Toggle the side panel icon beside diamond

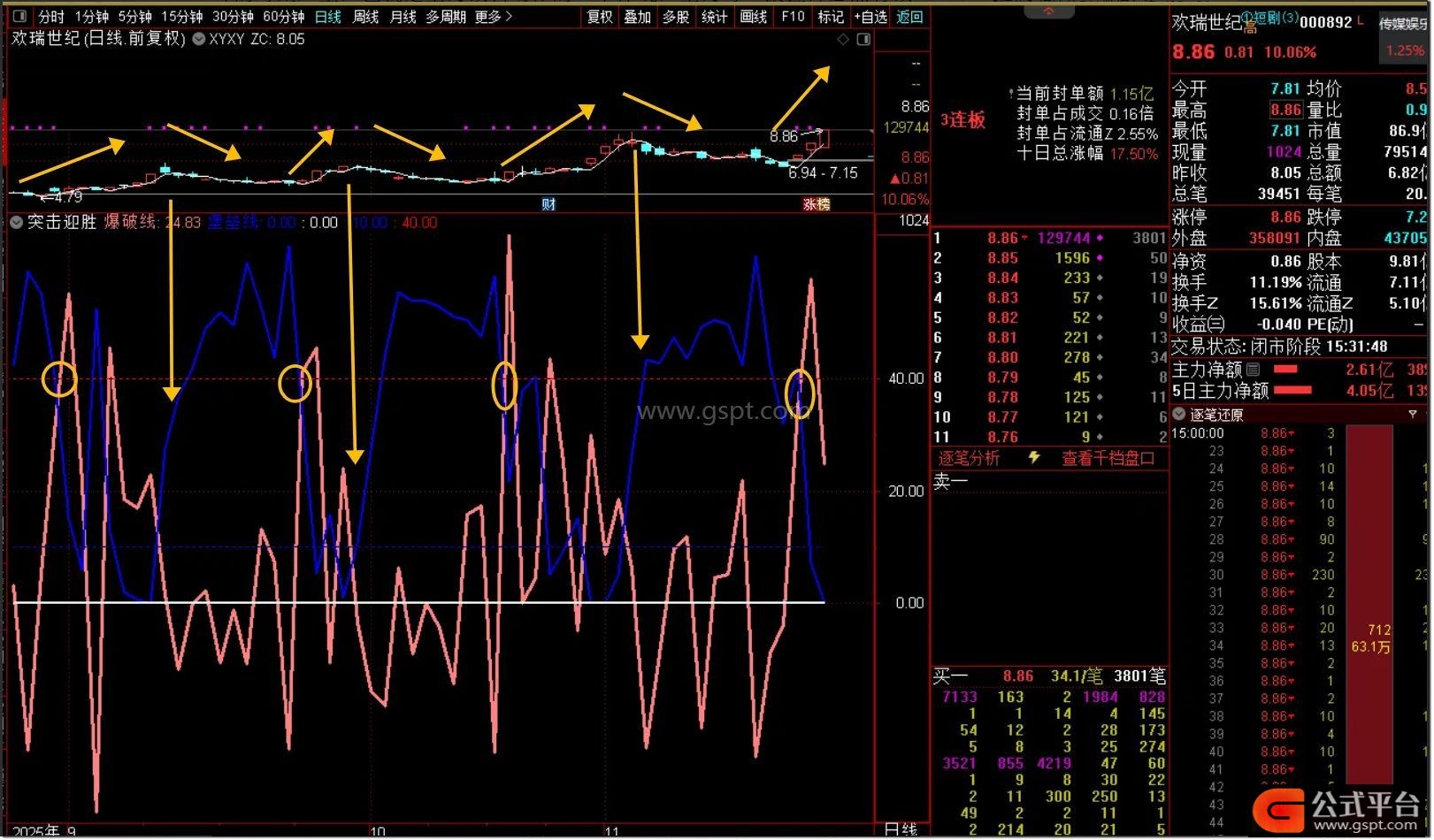(x=863, y=39)
